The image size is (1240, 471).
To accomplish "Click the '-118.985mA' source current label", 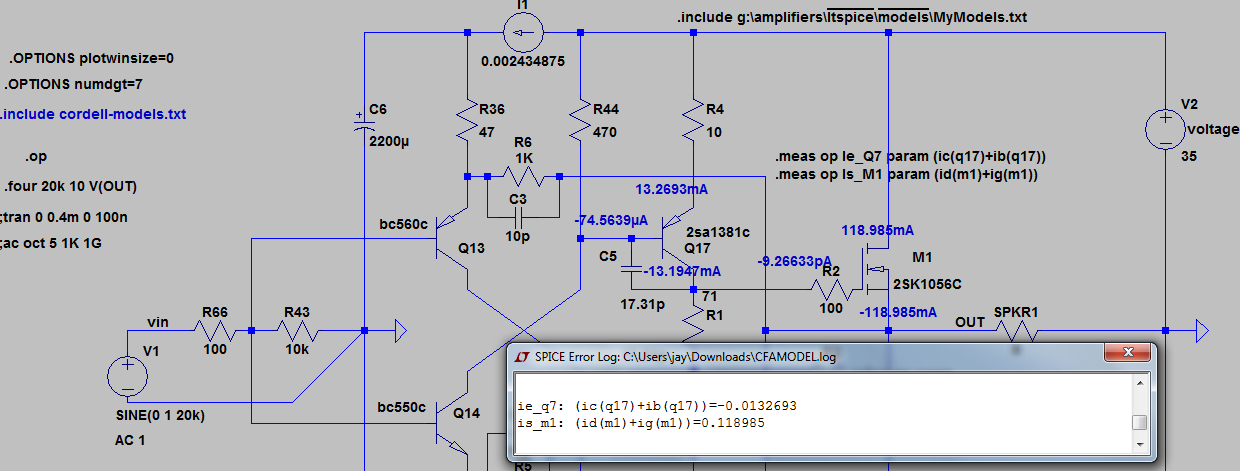I will [x=898, y=312].
